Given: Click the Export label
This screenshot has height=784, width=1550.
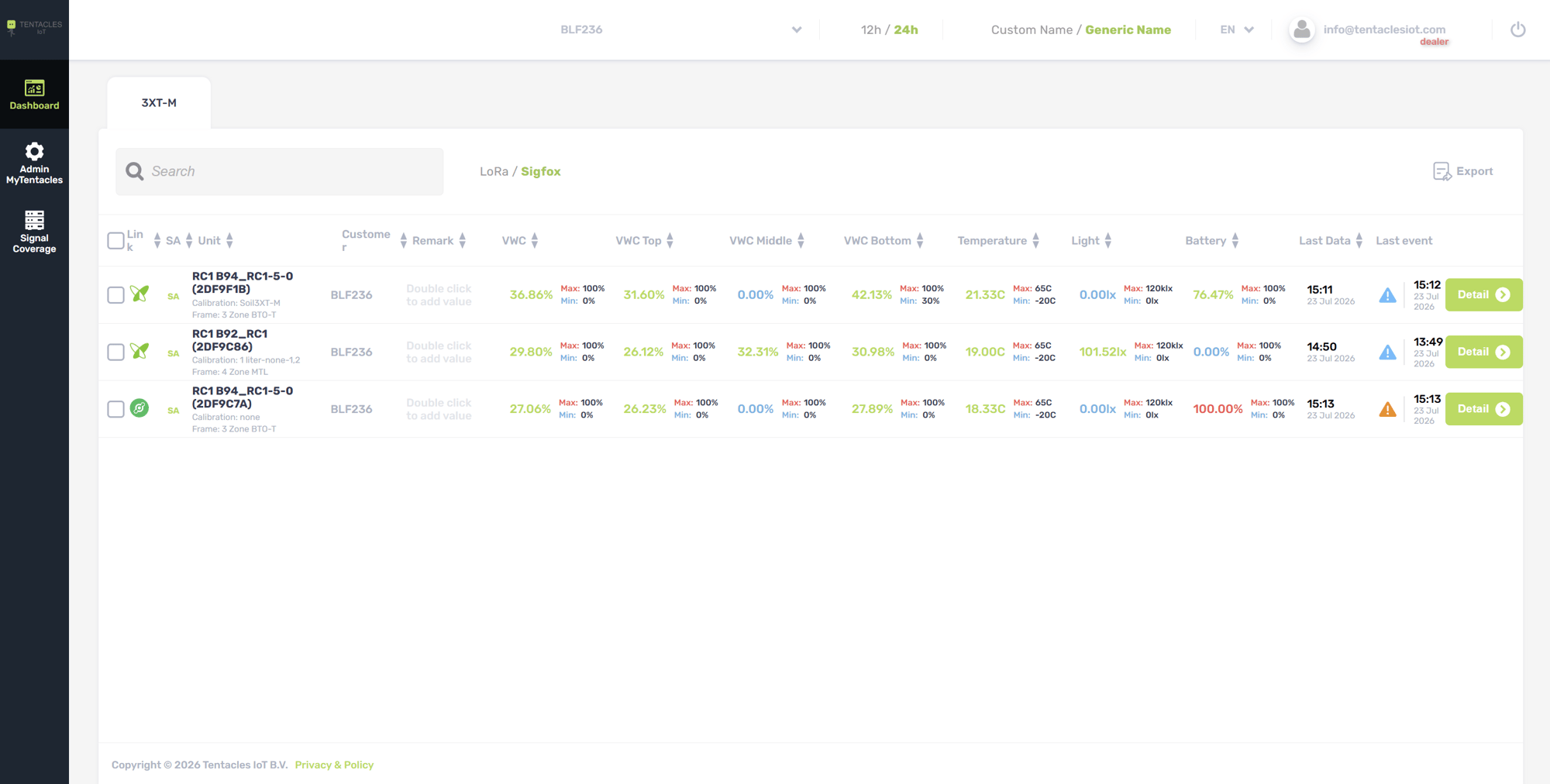Looking at the screenshot, I should [x=1474, y=171].
